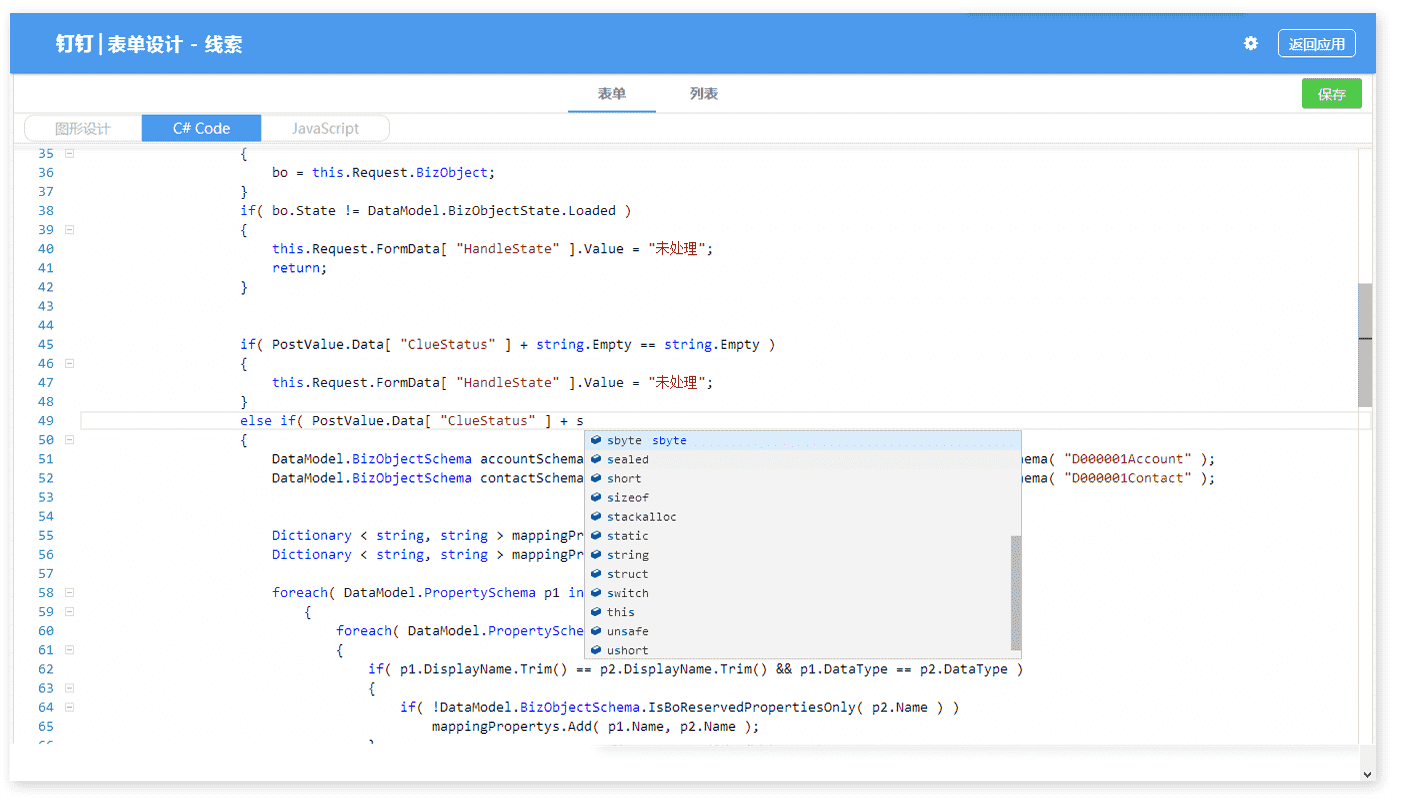Open the settings gear icon
This screenshot has height=807, width=1405.
[1250, 44]
